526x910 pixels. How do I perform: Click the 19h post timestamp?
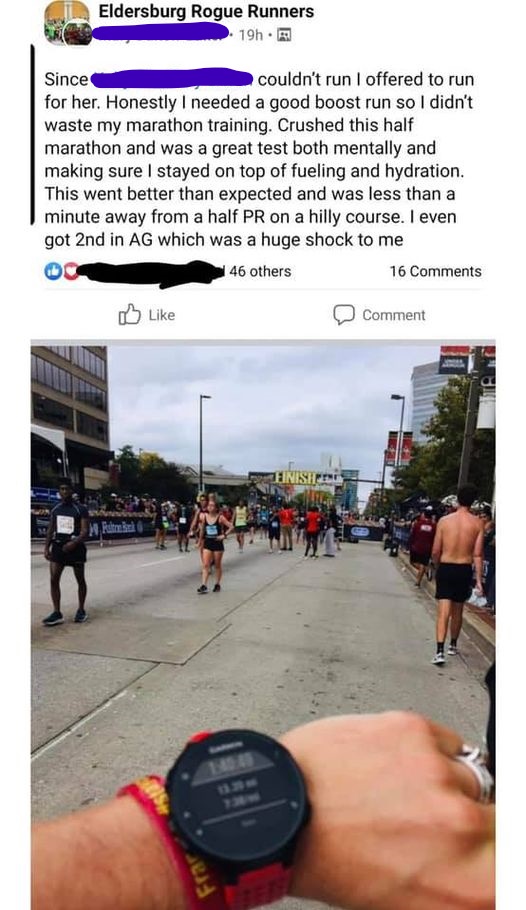tap(251, 35)
